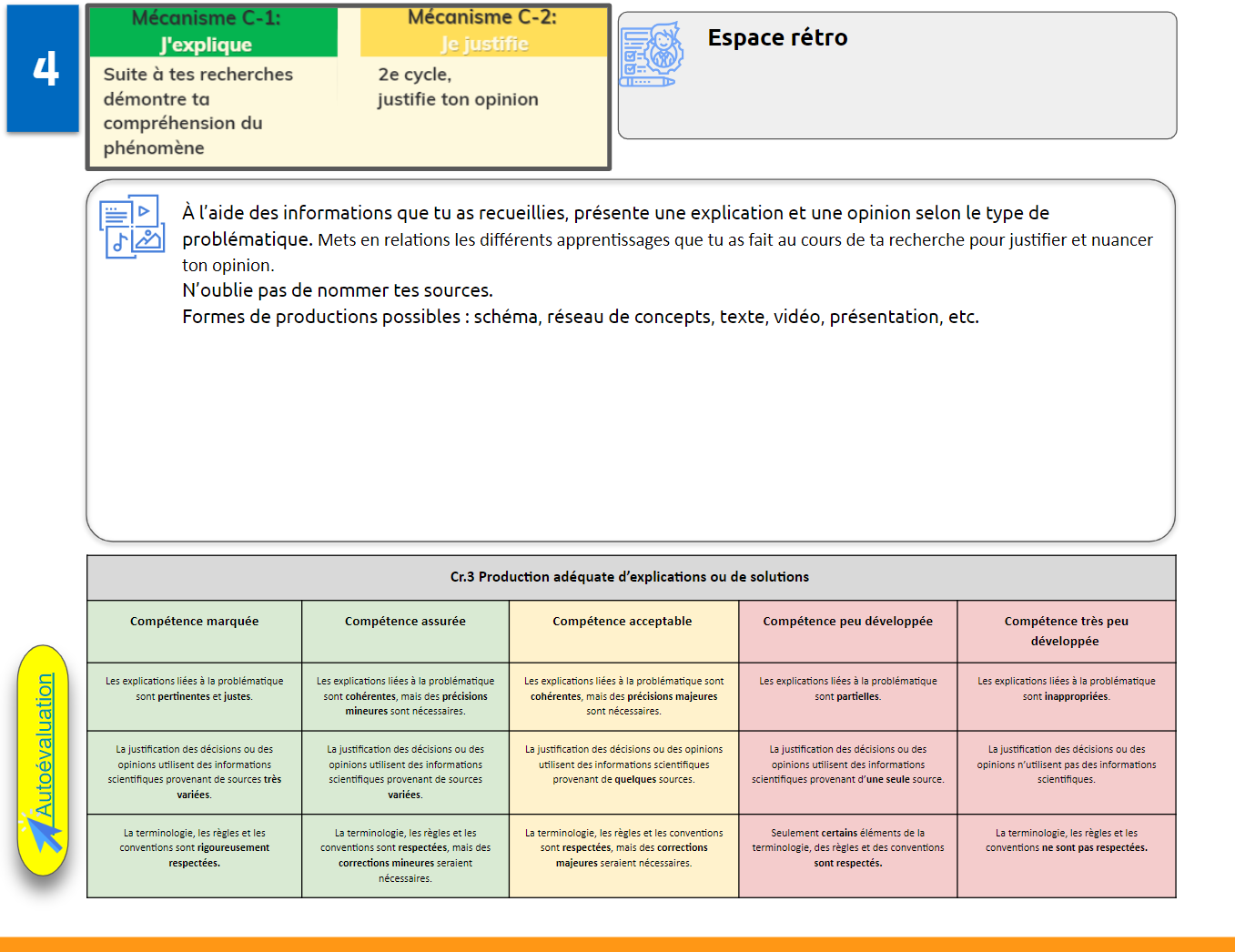Viewport: 1235px width, 952px height.
Task: Click text '2e cycle, justifie ton opinion'
Action: pos(458,86)
